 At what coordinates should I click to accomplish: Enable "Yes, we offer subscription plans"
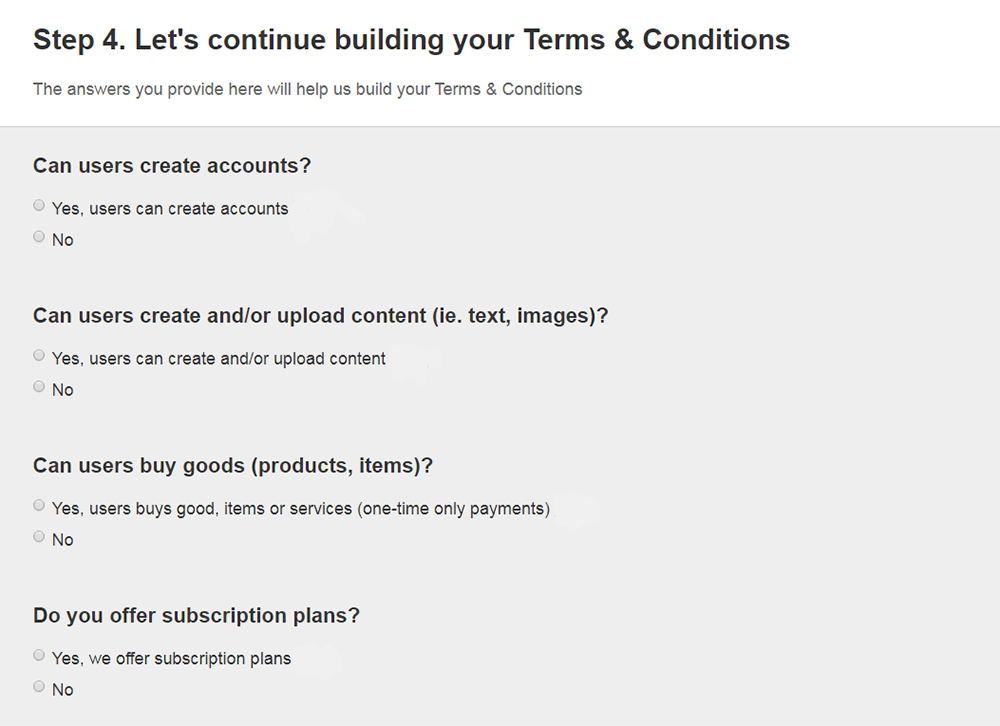[38, 655]
